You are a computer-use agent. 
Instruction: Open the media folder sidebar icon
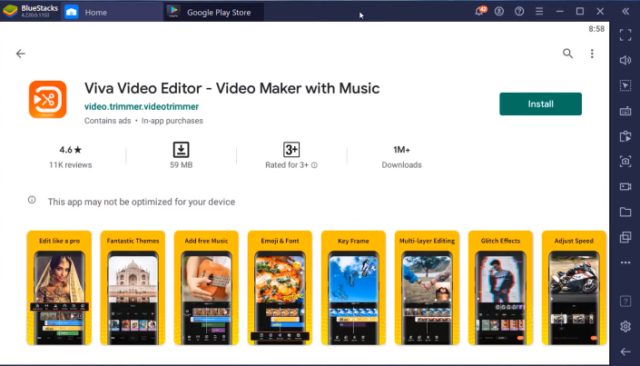[625, 212]
